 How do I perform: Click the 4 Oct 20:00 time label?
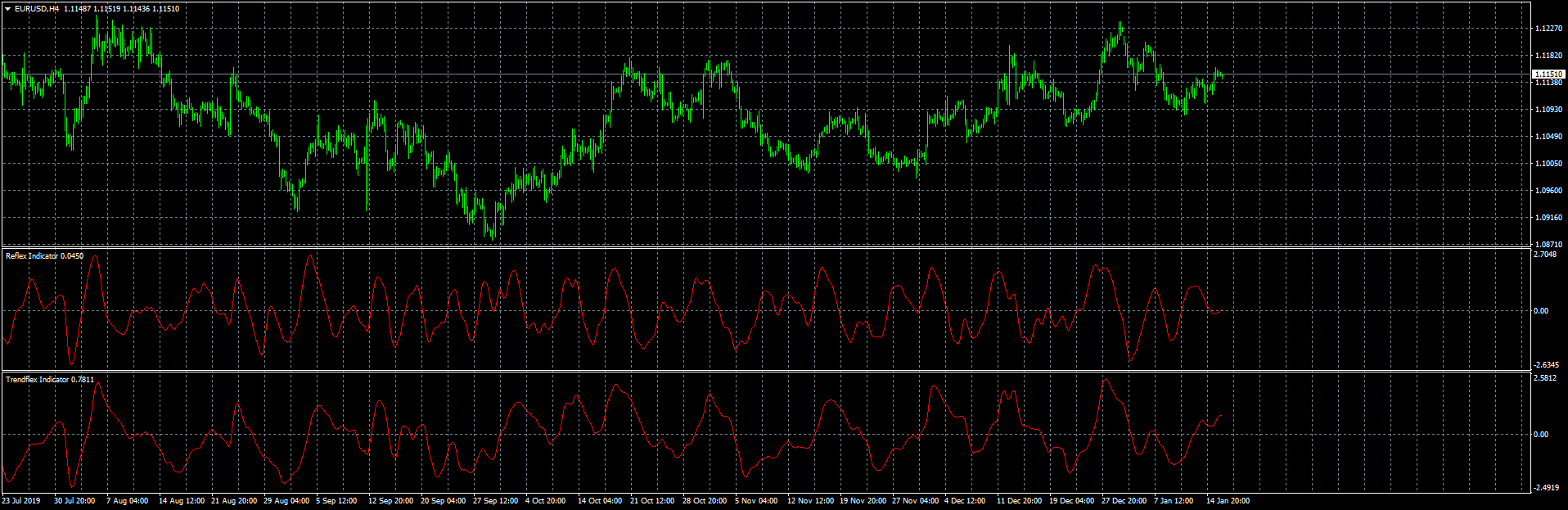coord(546,501)
